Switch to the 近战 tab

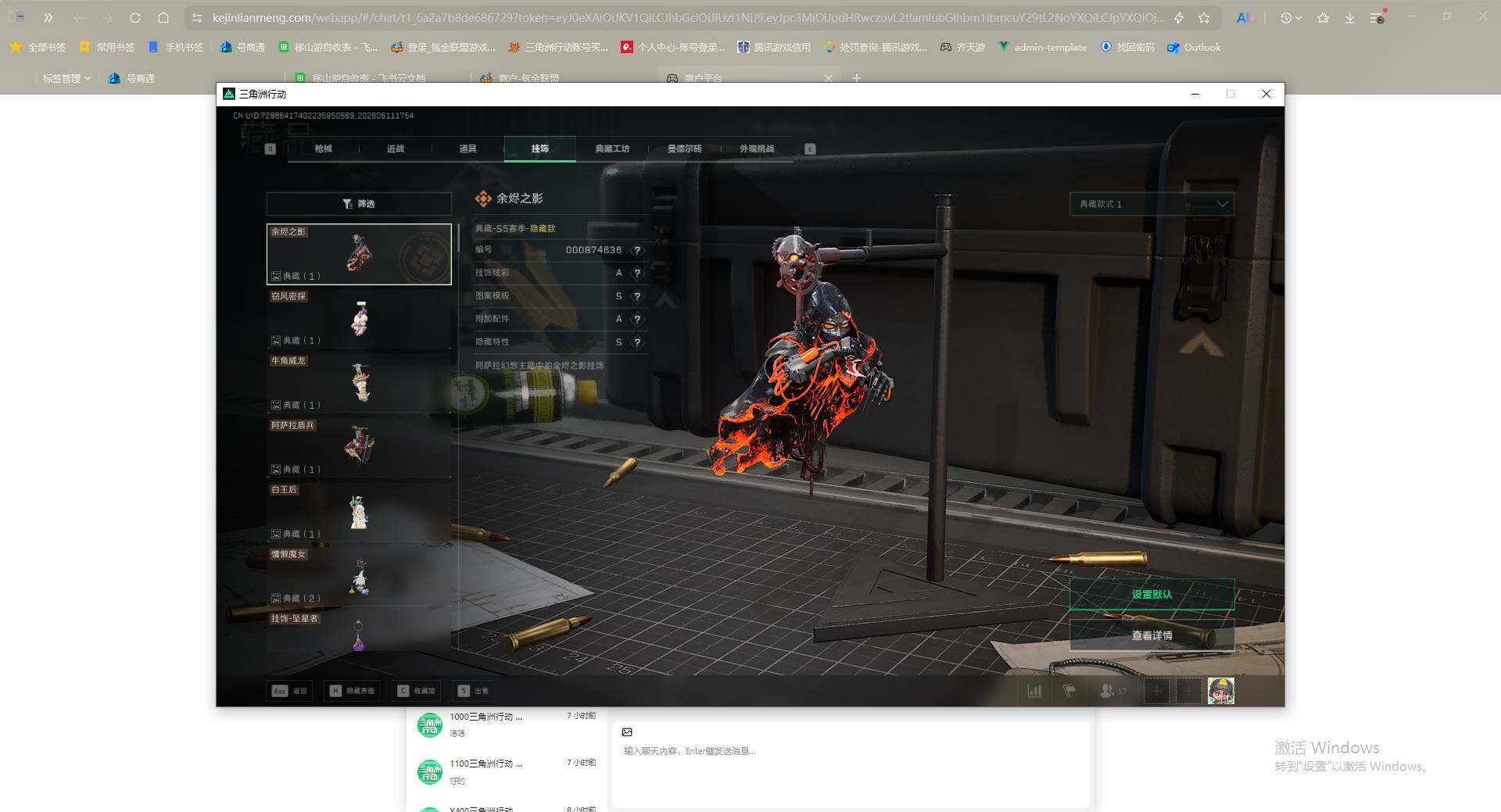pyautogui.click(x=396, y=148)
